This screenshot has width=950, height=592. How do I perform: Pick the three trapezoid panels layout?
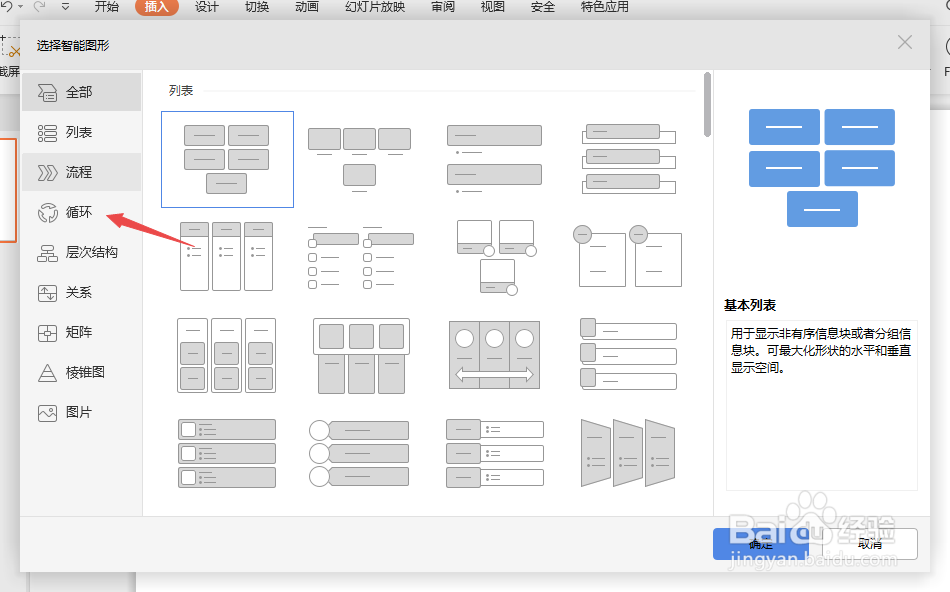pos(628,453)
